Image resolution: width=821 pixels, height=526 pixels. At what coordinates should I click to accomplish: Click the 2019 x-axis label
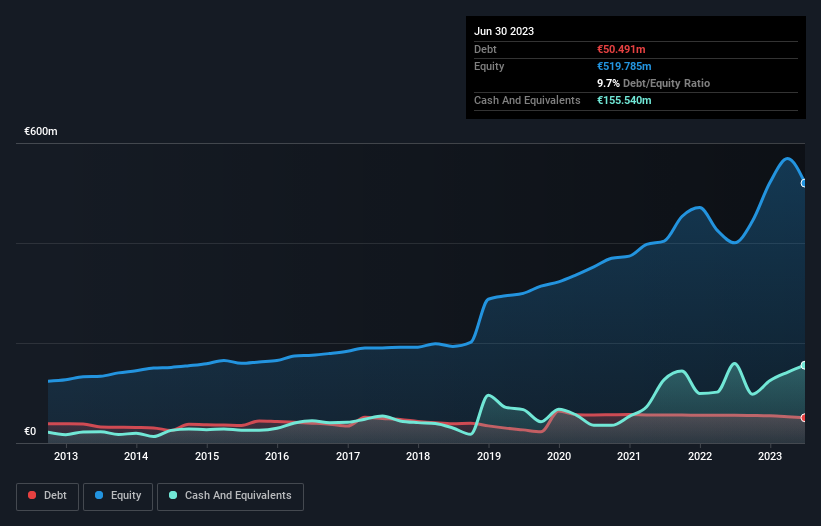pos(489,456)
